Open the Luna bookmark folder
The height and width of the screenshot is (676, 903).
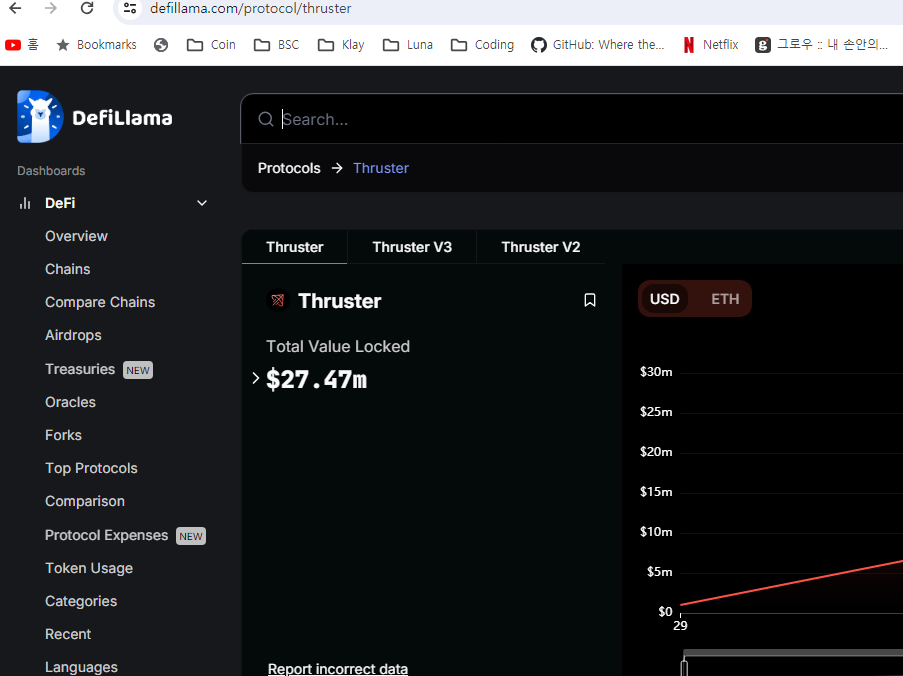408,45
